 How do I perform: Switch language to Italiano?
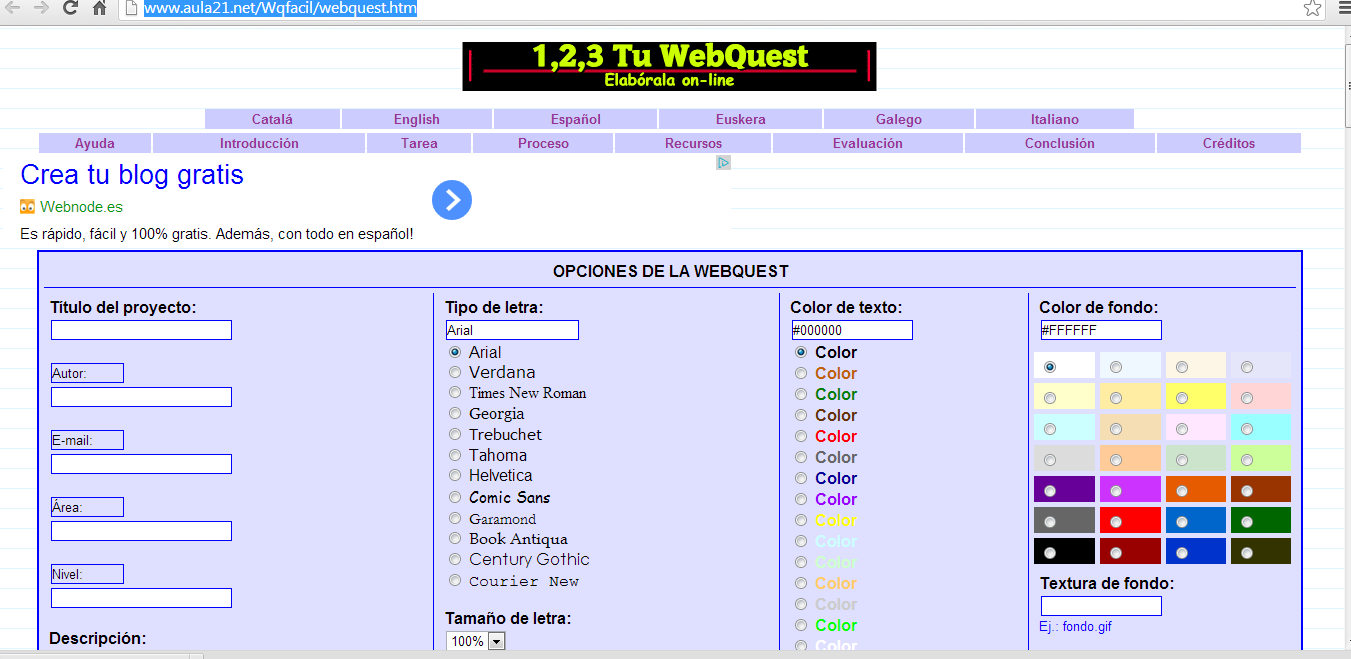(1055, 119)
